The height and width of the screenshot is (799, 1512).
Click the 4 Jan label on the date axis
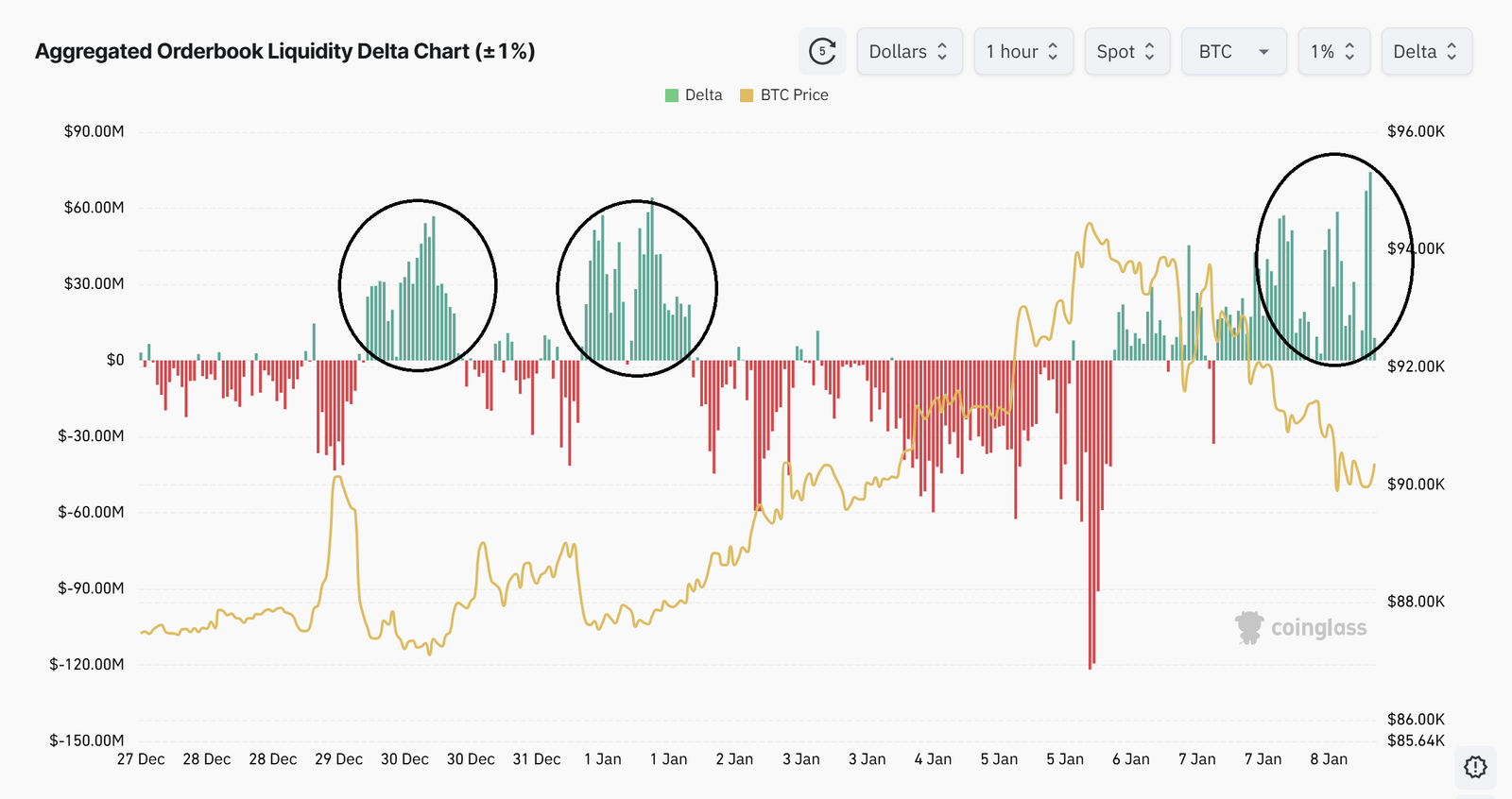933,759
